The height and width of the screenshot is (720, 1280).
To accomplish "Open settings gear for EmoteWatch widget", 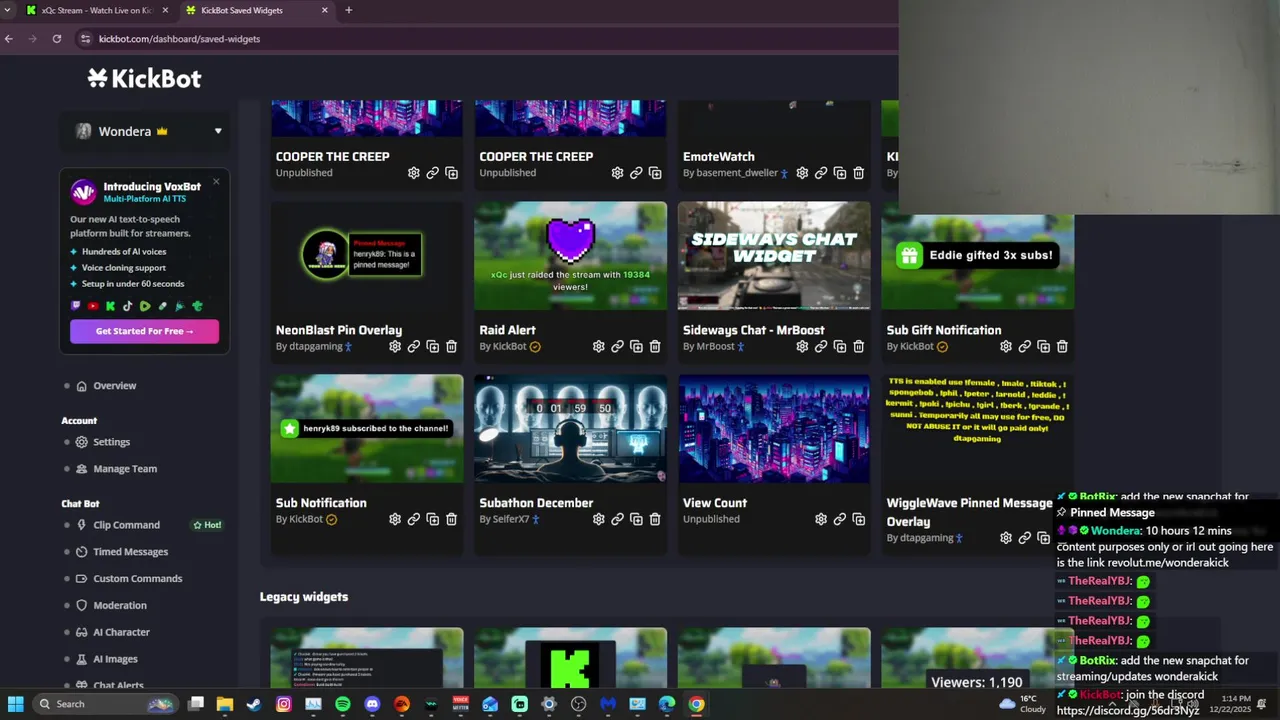I will click(802, 173).
